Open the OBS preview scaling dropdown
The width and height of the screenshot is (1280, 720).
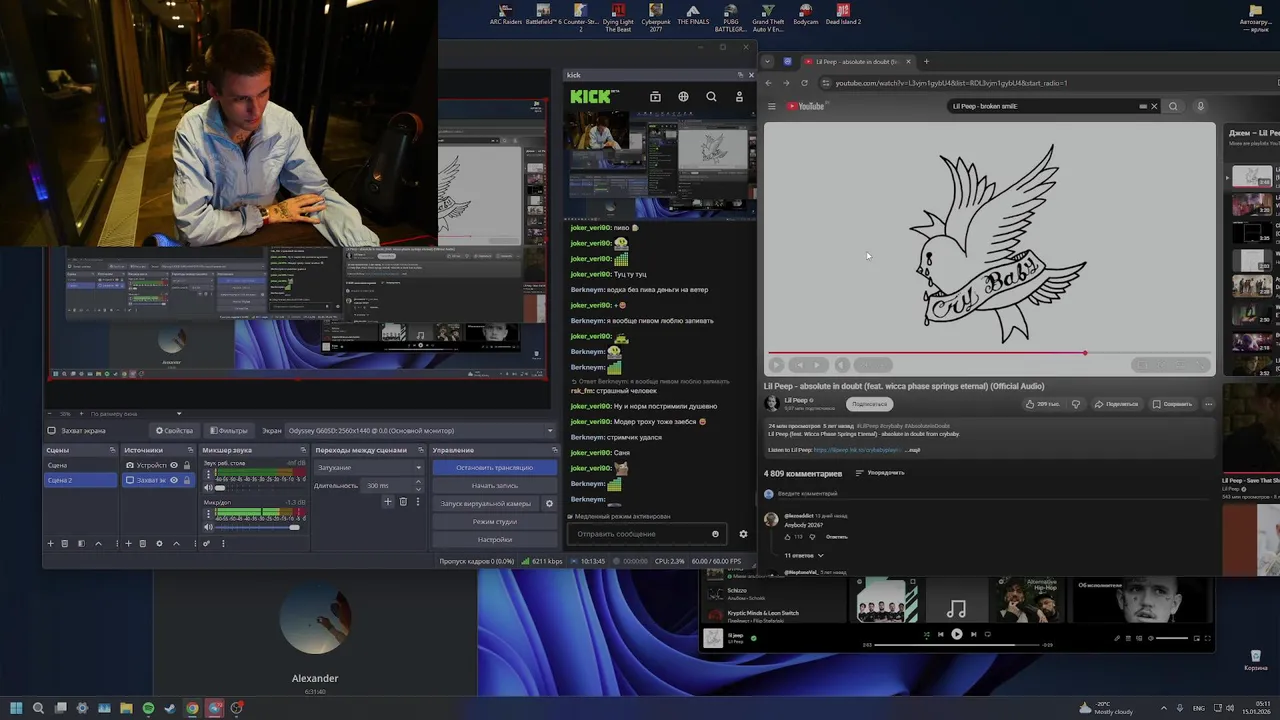[135, 414]
